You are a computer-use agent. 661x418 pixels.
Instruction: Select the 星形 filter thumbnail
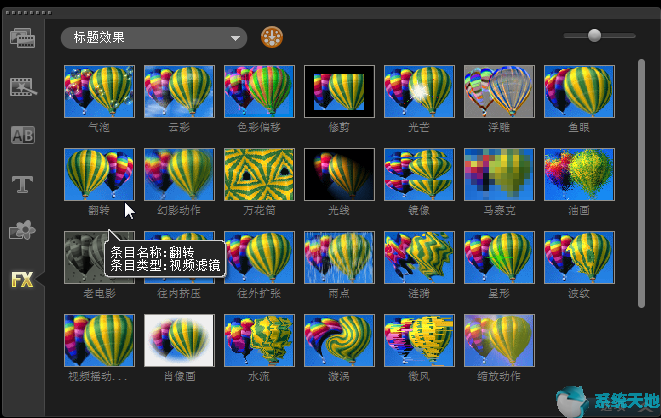coord(500,257)
